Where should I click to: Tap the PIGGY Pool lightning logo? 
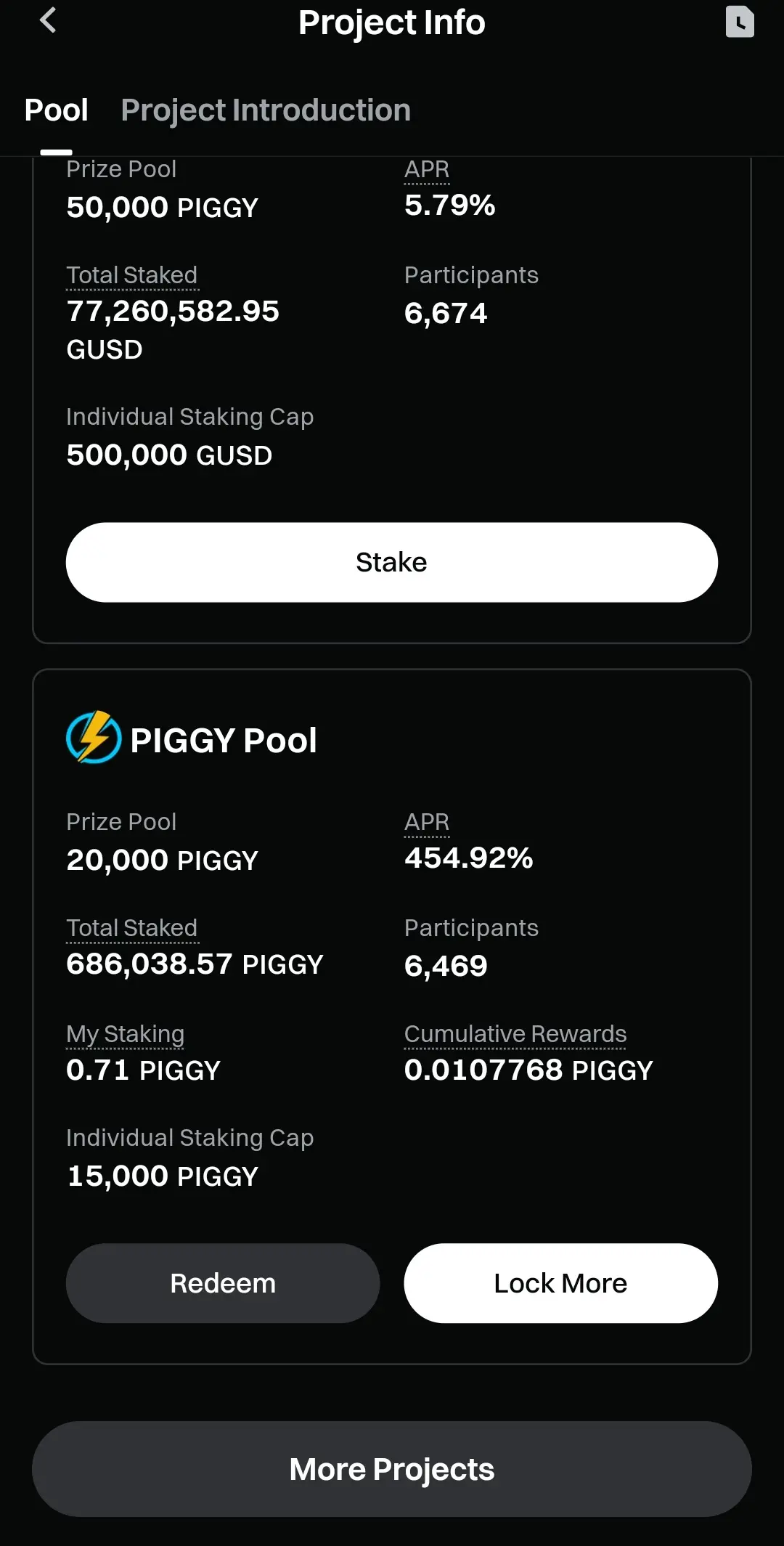pyautogui.click(x=94, y=738)
